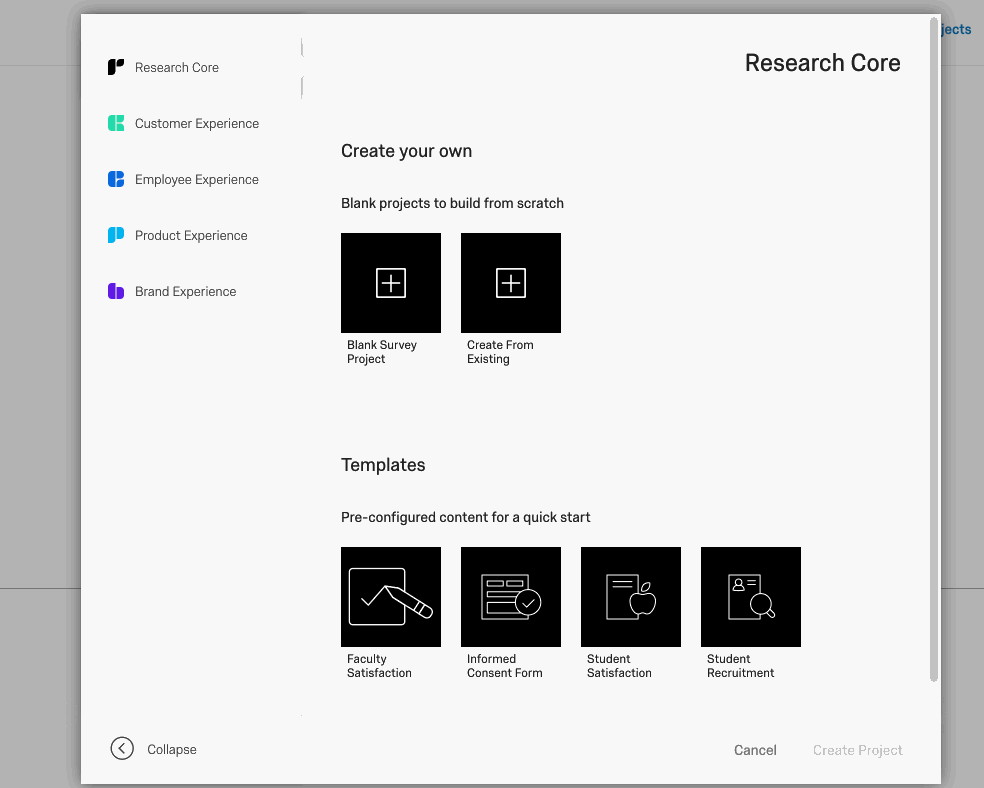The width and height of the screenshot is (984, 788).
Task: Click the Research Core logo icon
Action: pos(115,67)
